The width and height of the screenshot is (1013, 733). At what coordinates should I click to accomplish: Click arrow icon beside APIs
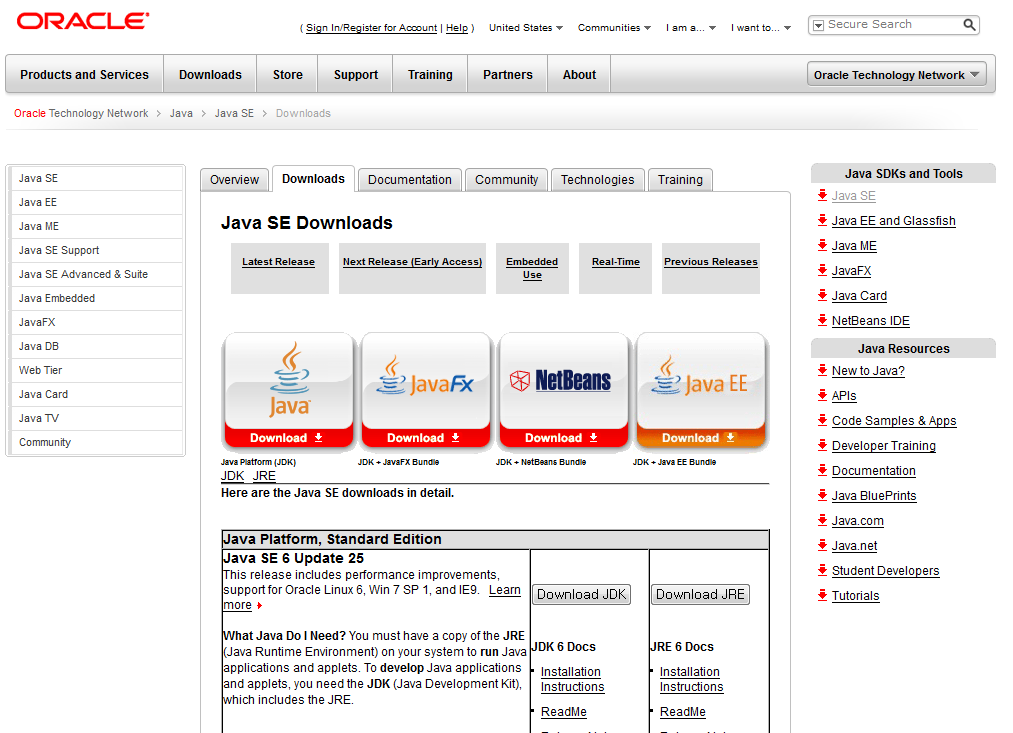(x=822, y=395)
